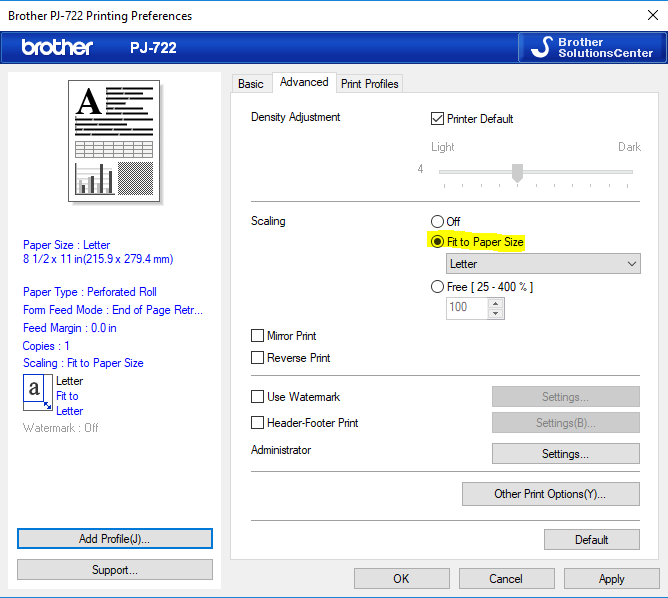The image size is (668, 598).
Task: Select the Advanced tab
Action: [x=304, y=82]
